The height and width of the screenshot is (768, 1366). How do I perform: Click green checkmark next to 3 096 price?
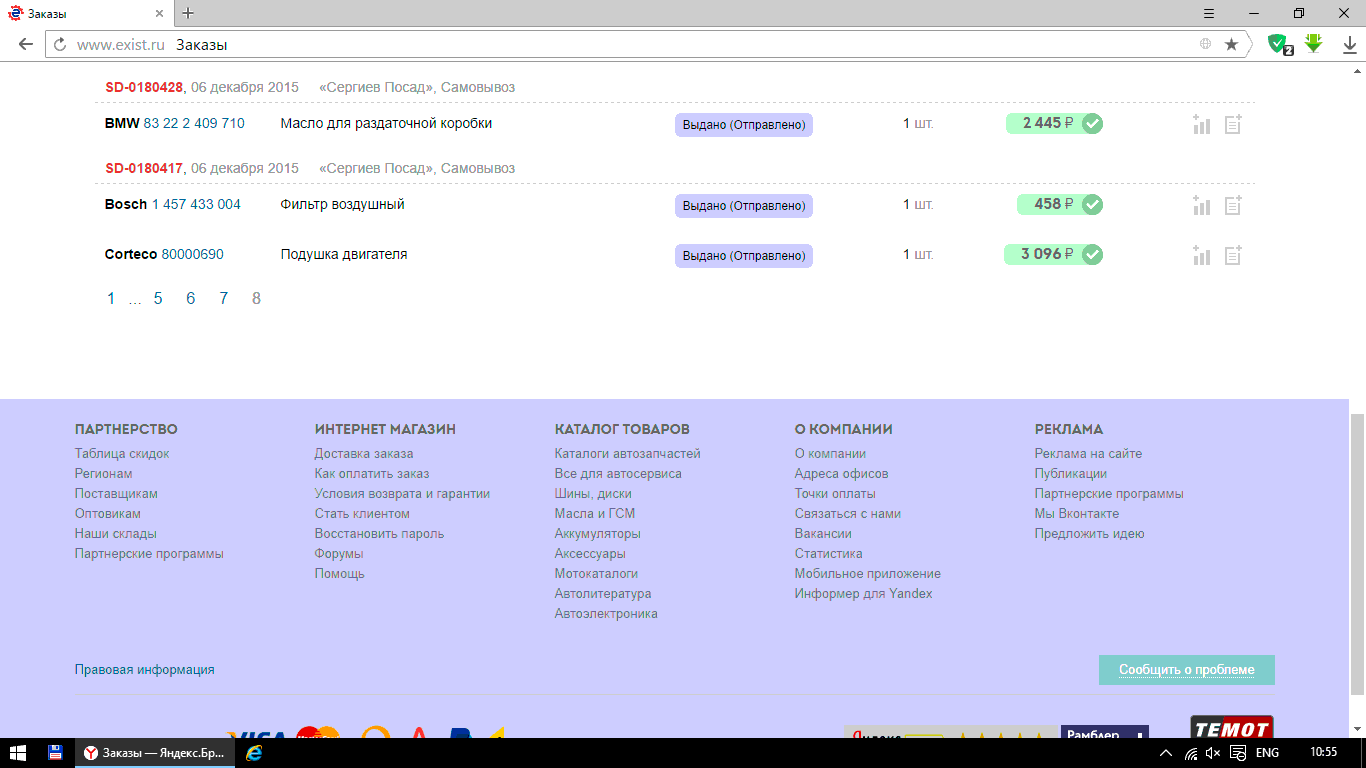coord(1092,255)
